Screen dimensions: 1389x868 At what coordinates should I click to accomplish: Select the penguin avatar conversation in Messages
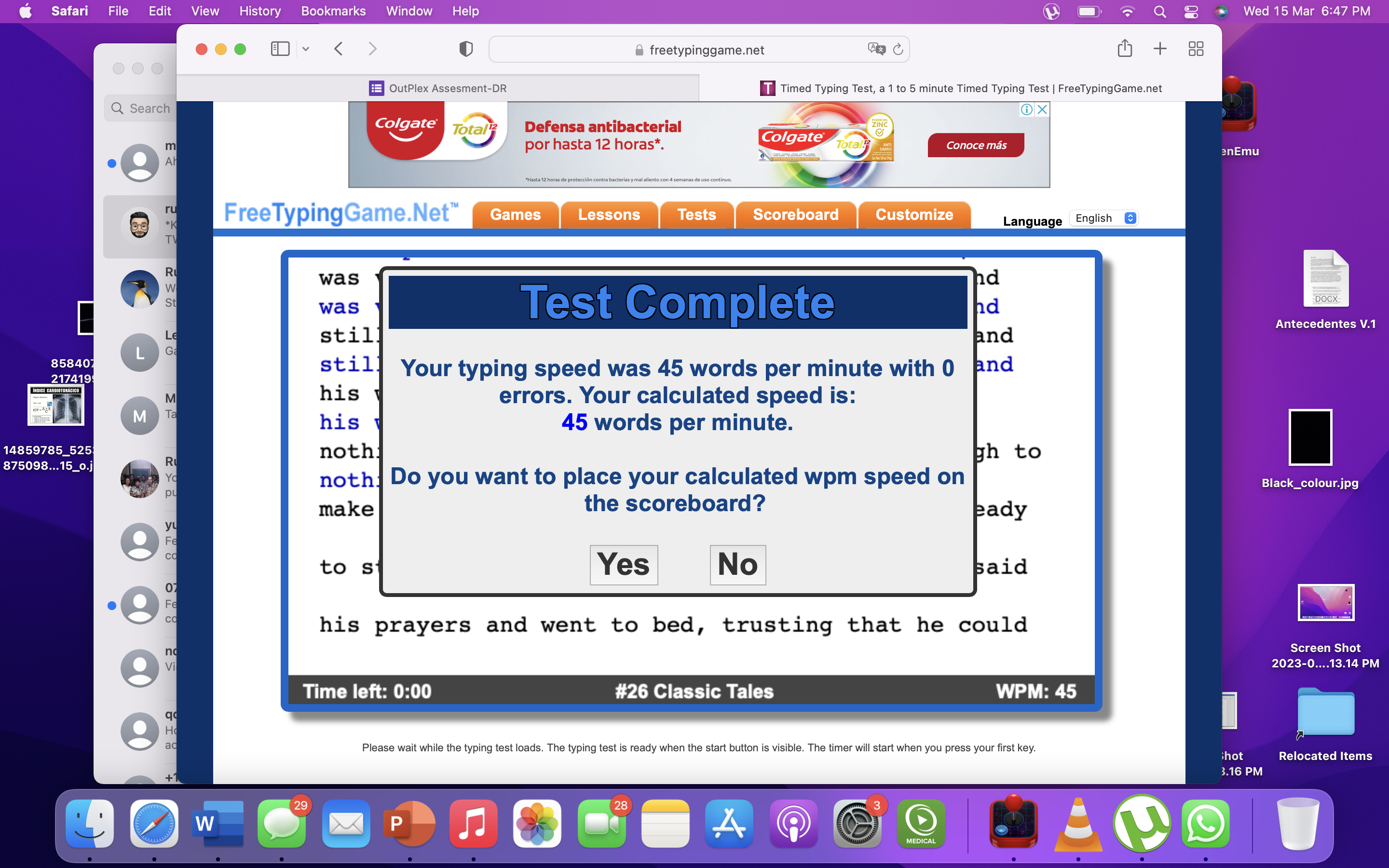pos(139,288)
